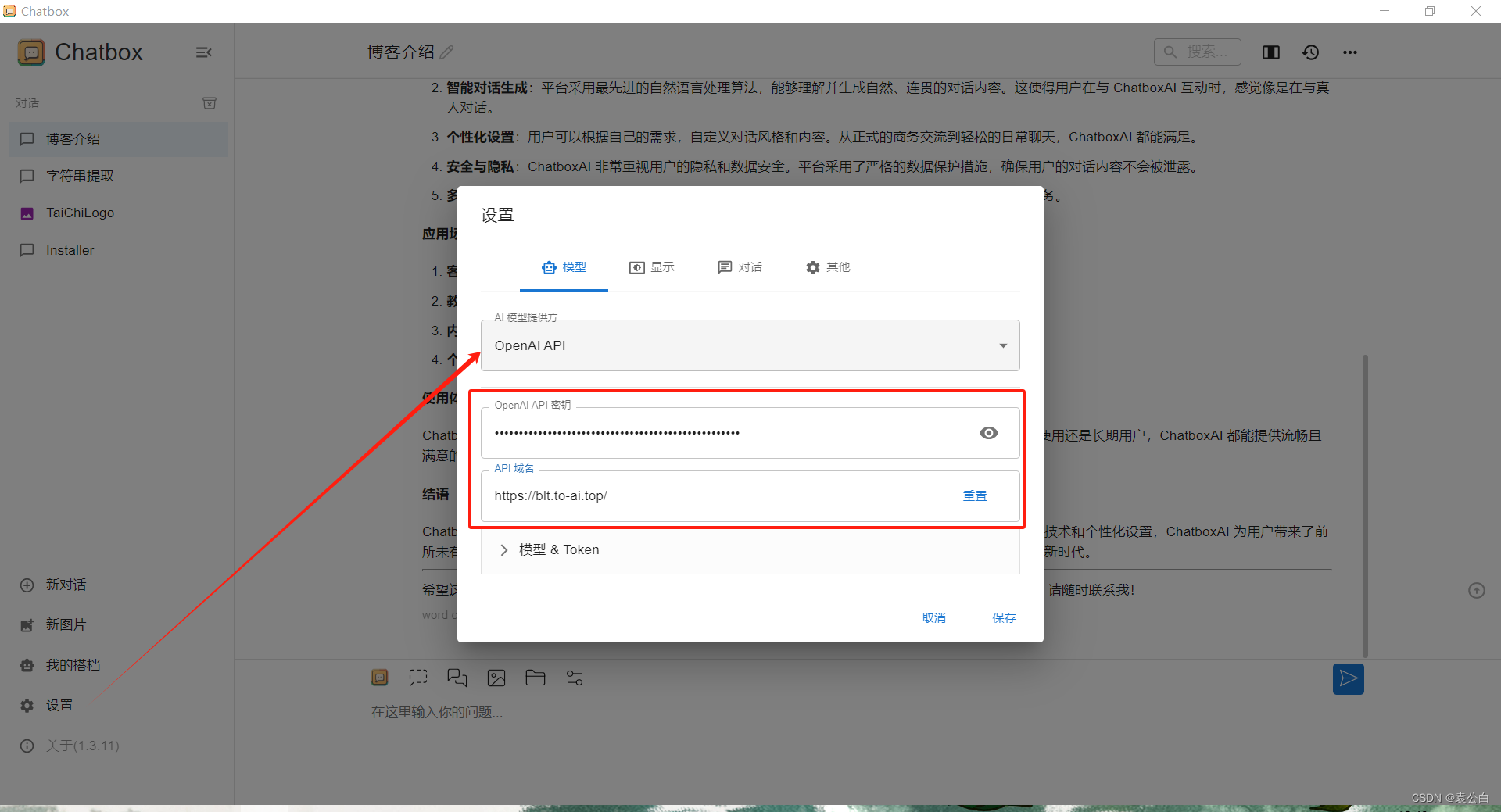
Task: Click the Chatbox logo icon in sidebar
Action: [31, 52]
